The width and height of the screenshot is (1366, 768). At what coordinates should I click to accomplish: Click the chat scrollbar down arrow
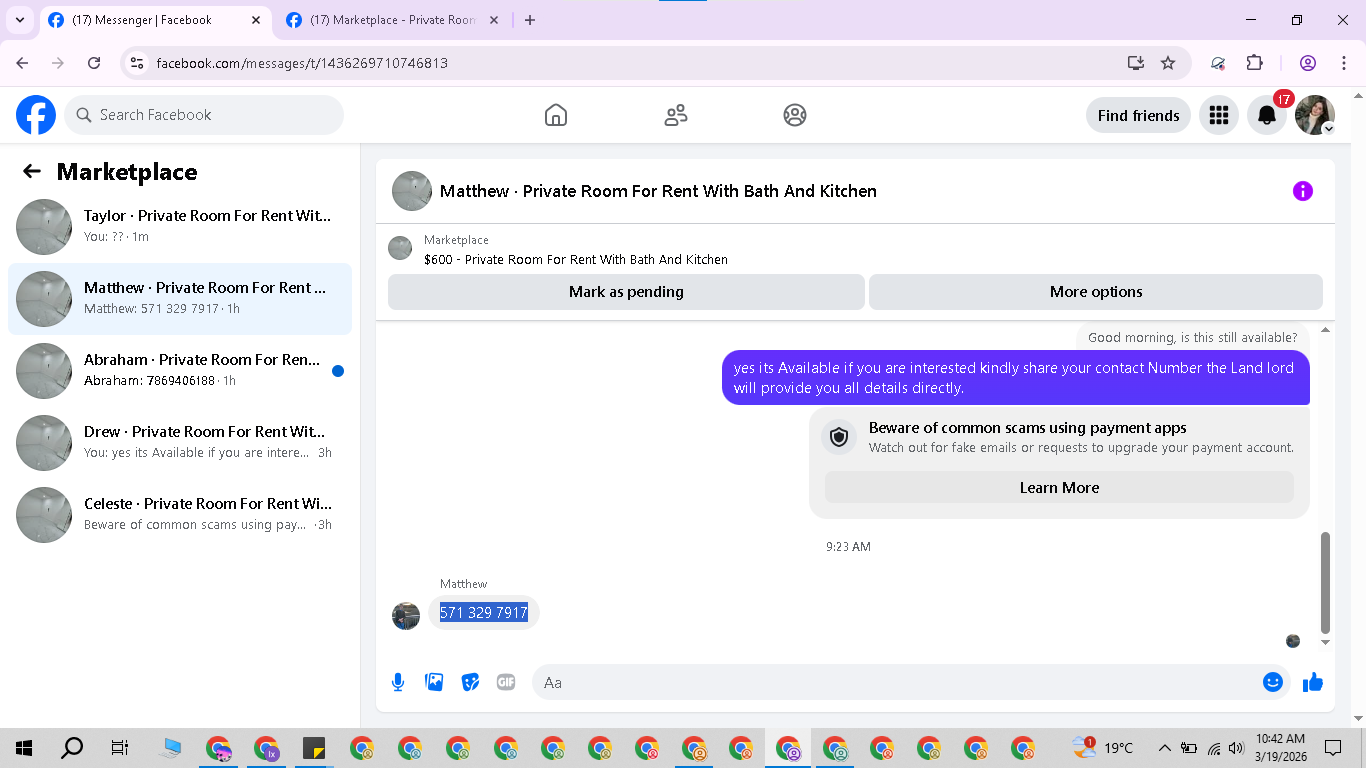(1326, 642)
